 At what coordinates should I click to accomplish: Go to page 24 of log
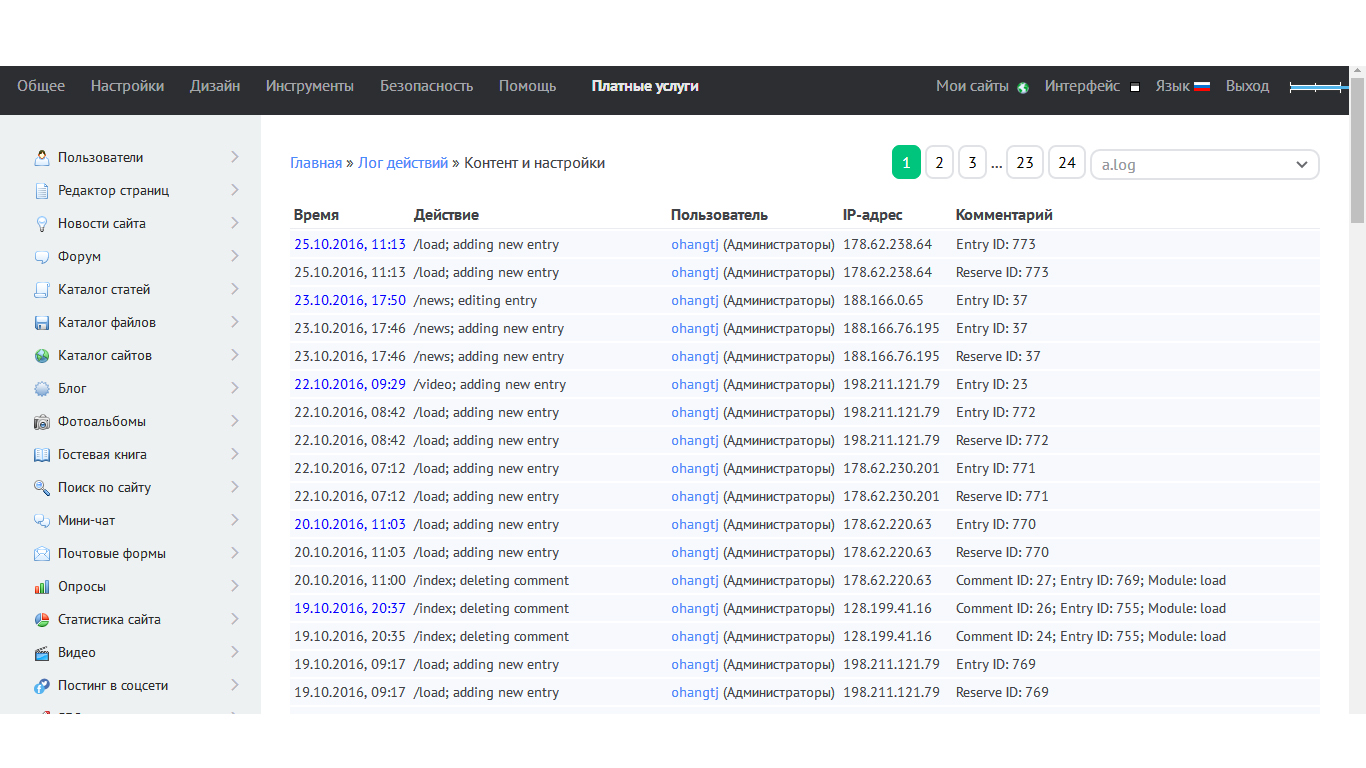1066,162
